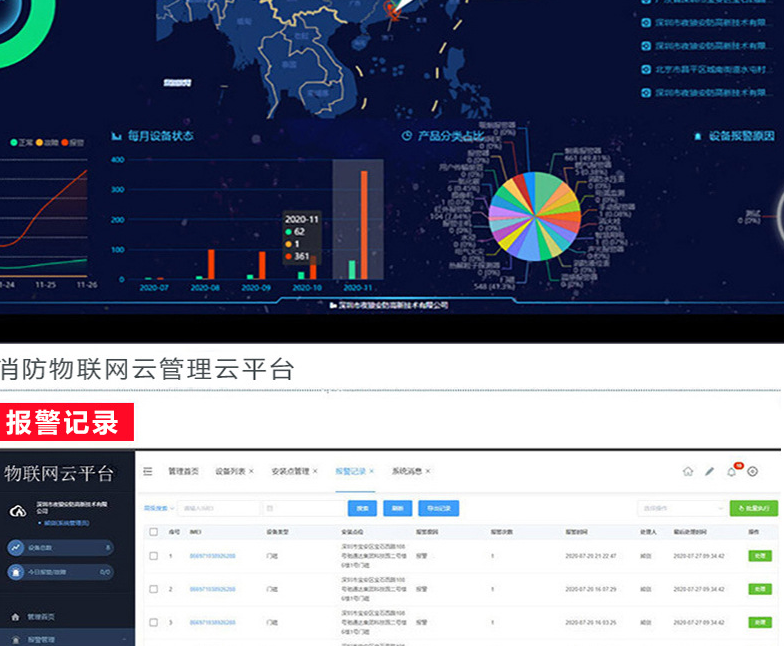Toggle 故障 yellow legend item

pos(47,142)
